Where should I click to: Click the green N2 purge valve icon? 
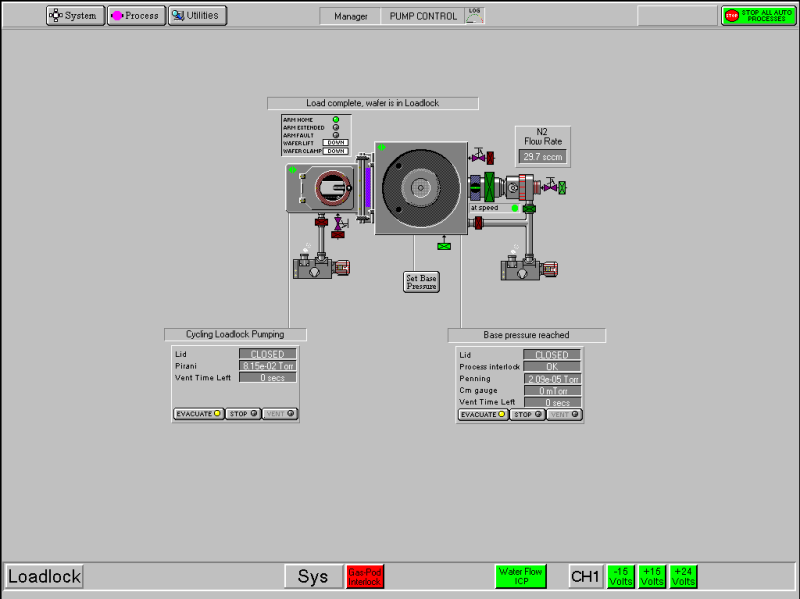coord(562,187)
